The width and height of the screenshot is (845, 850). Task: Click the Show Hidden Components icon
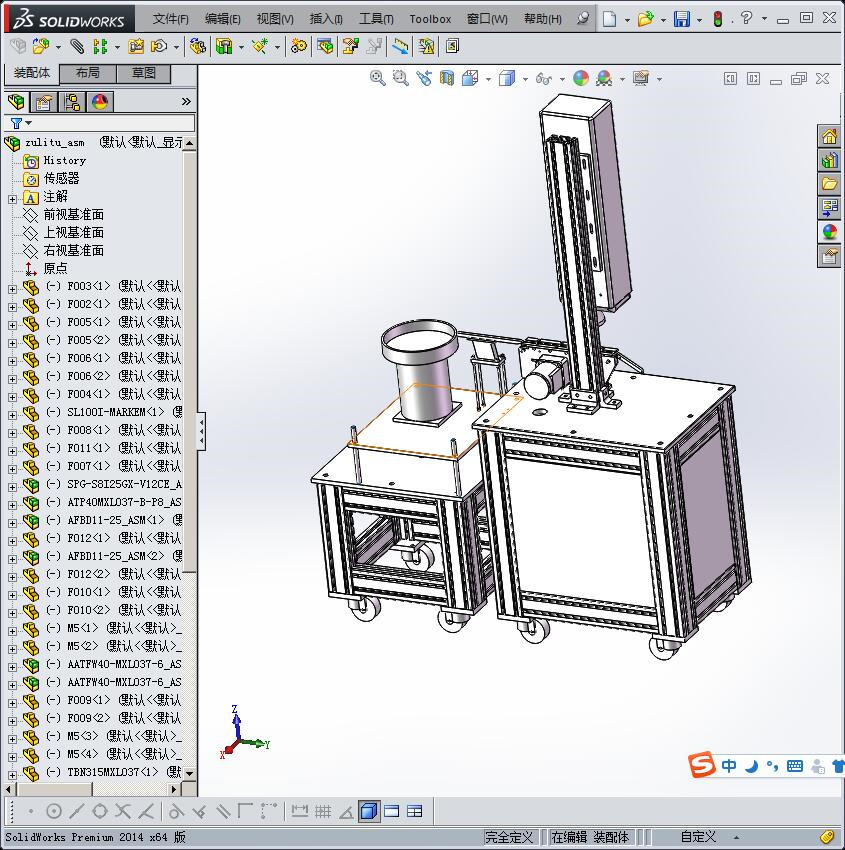[x=198, y=47]
